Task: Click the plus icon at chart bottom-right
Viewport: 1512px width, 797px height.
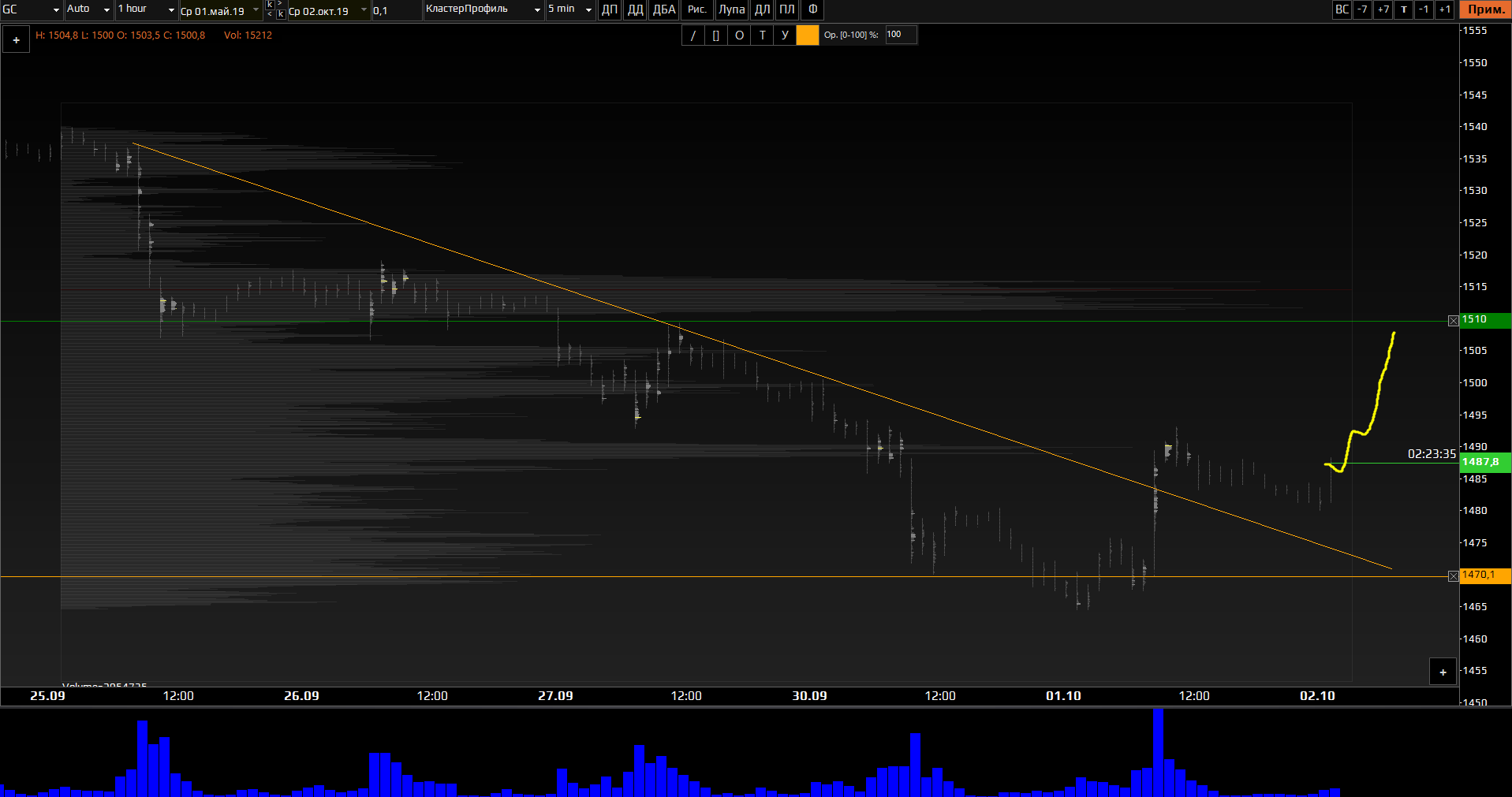Action: click(x=1443, y=672)
